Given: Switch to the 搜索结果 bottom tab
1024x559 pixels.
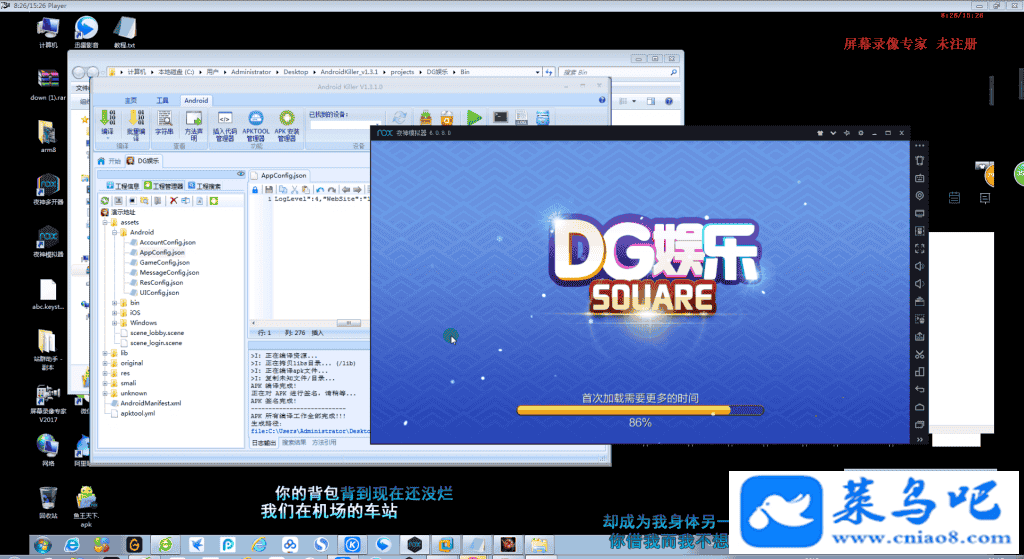Looking at the screenshot, I should pyautogui.click(x=294, y=441).
